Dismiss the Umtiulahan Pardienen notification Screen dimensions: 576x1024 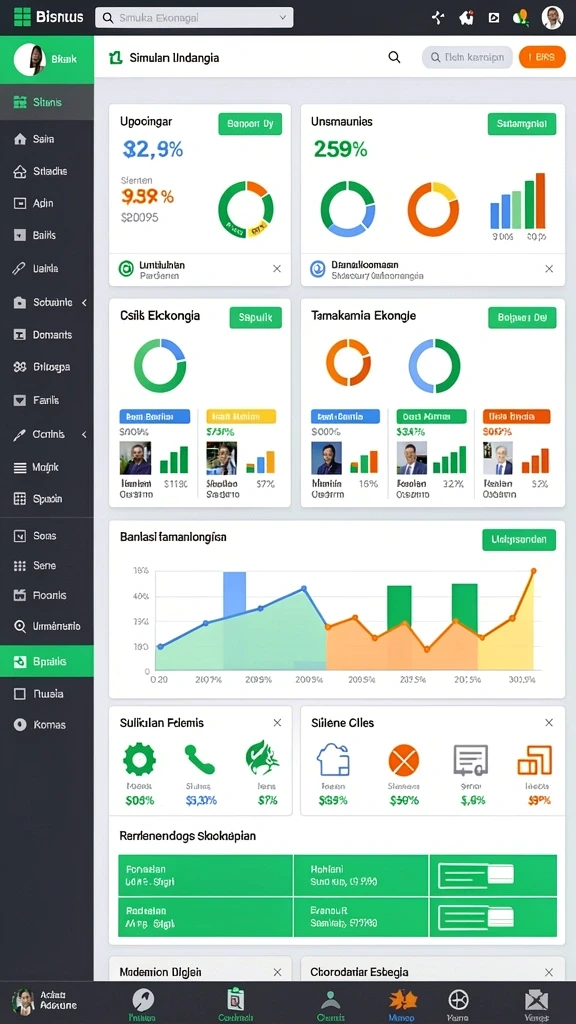tap(277, 268)
